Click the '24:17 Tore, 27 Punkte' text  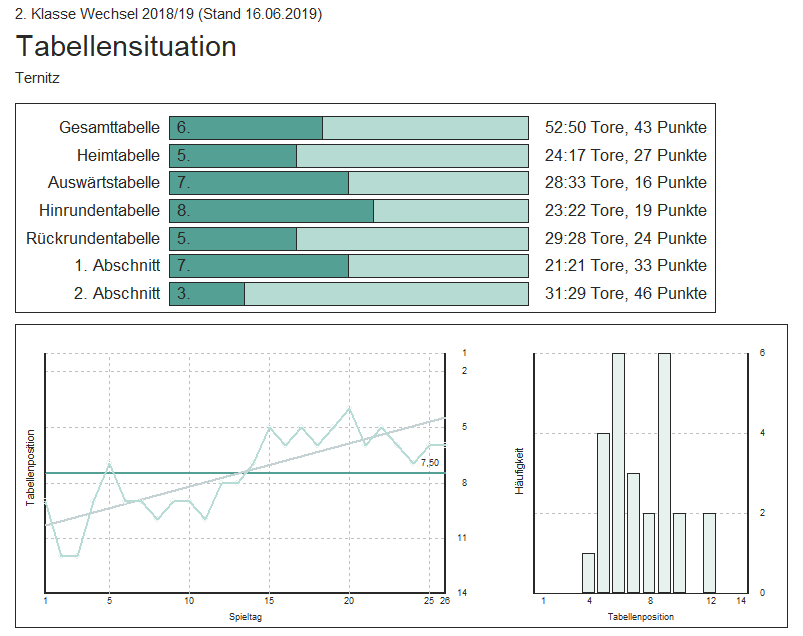tap(625, 156)
